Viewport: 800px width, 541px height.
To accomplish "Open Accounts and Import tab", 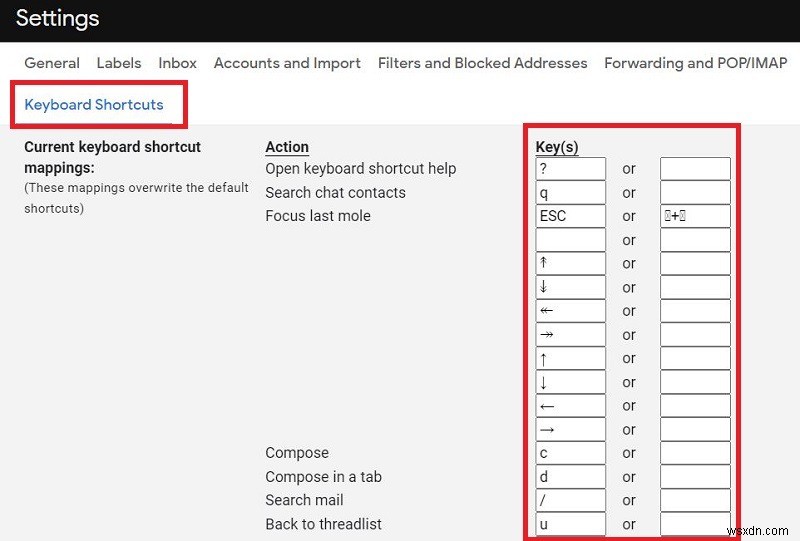I will click(287, 63).
